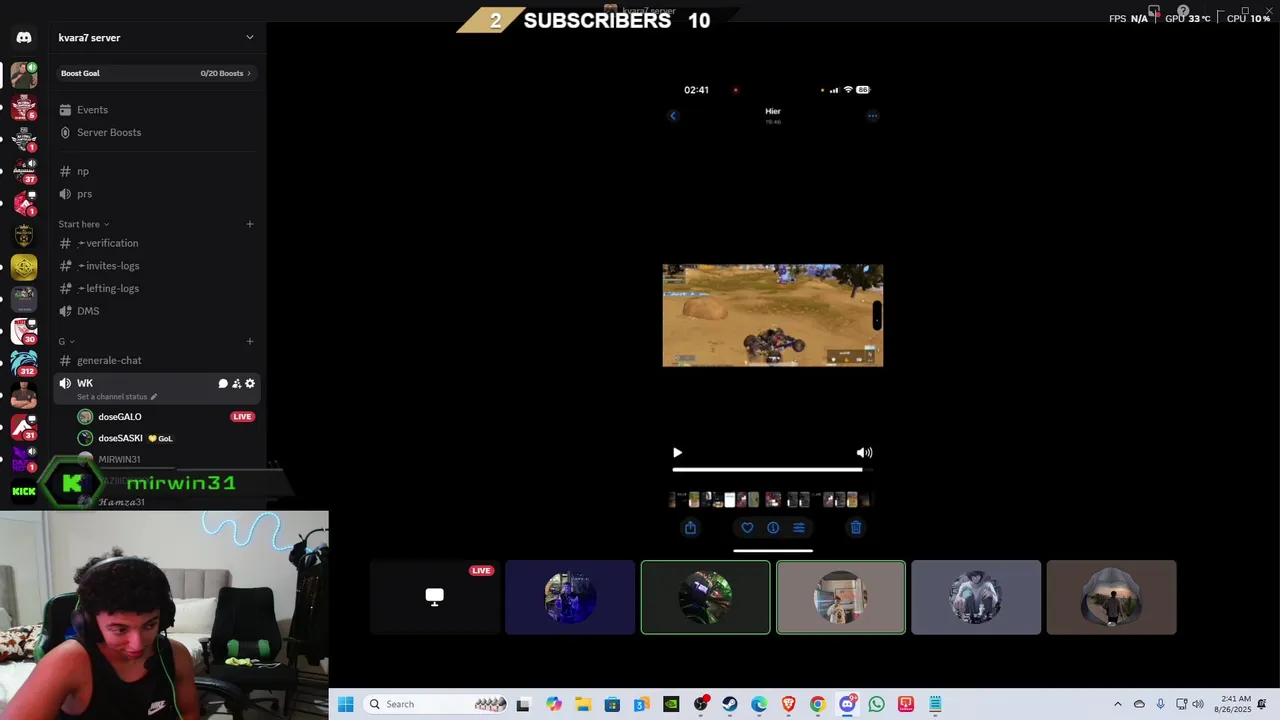1280x720 pixels.
Task: Open WK channel chat bubble icon
Action: tap(223, 383)
